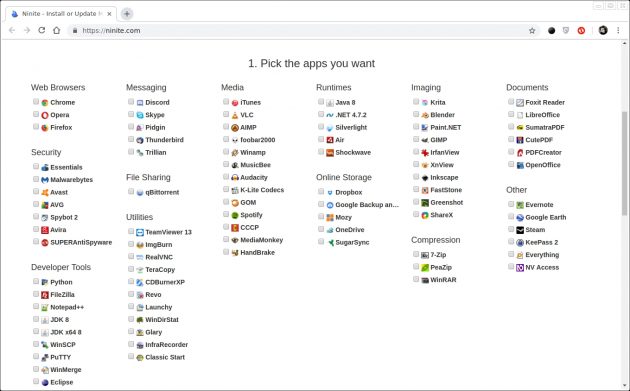Tick the Classic Start checkbox
630x391 pixels.
click(131, 356)
